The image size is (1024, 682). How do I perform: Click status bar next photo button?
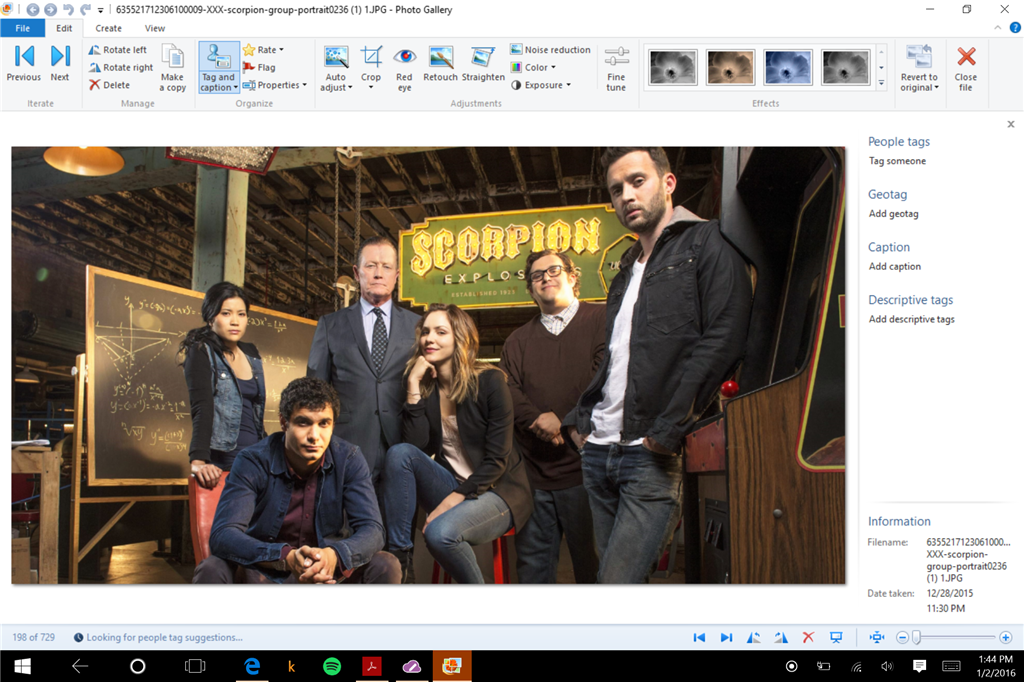pos(726,638)
